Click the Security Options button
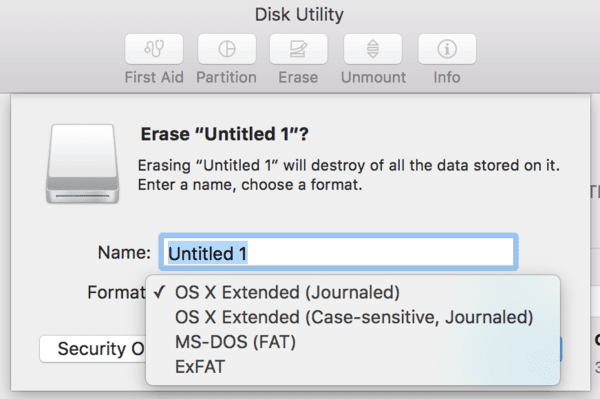 tap(93, 349)
